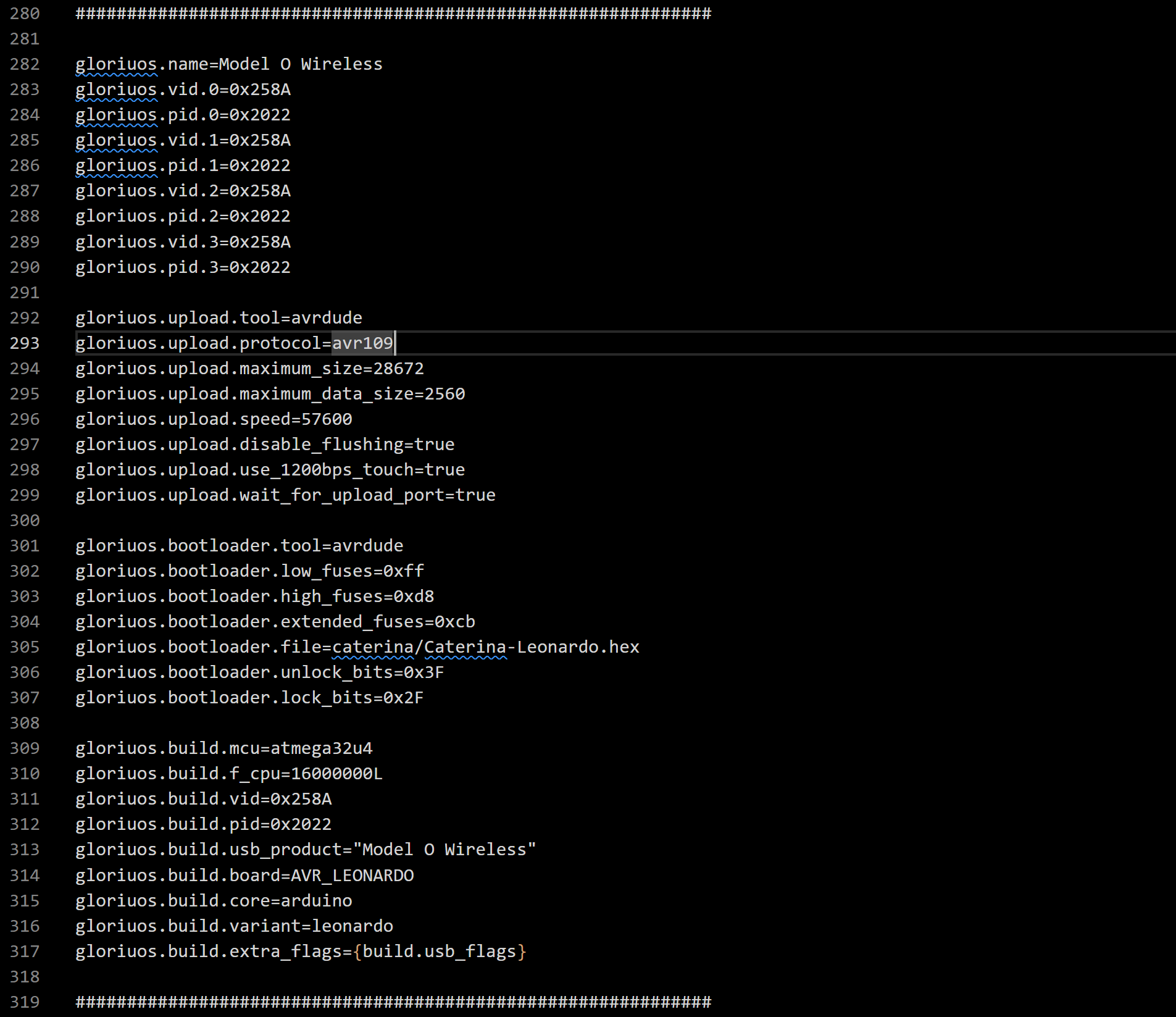The height and width of the screenshot is (1017, 1176).
Task: Click 'gloriuos.pid.0=0x2022' line
Action: (183, 115)
